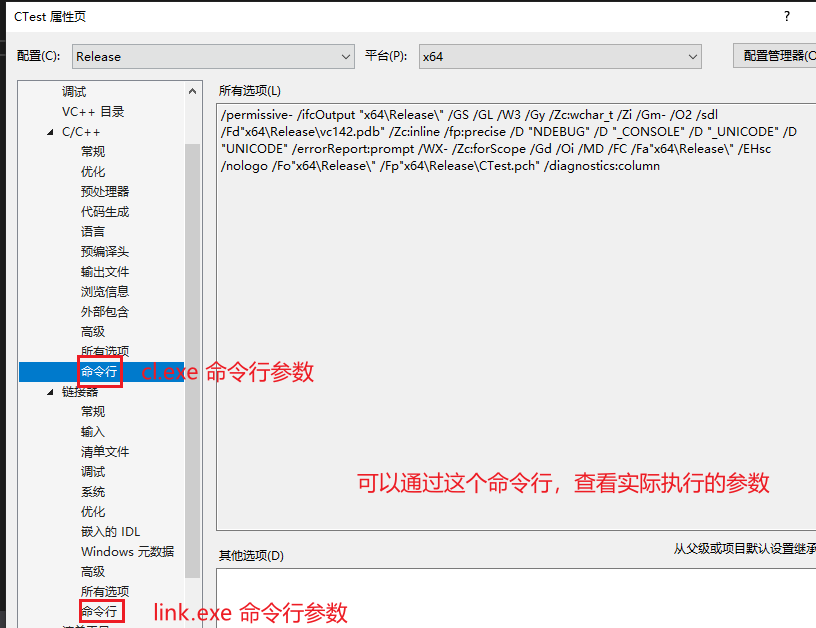Click the 从父级或项目默认设置继承 label
Screen dimensions: 816x628
(x=745, y=549)
